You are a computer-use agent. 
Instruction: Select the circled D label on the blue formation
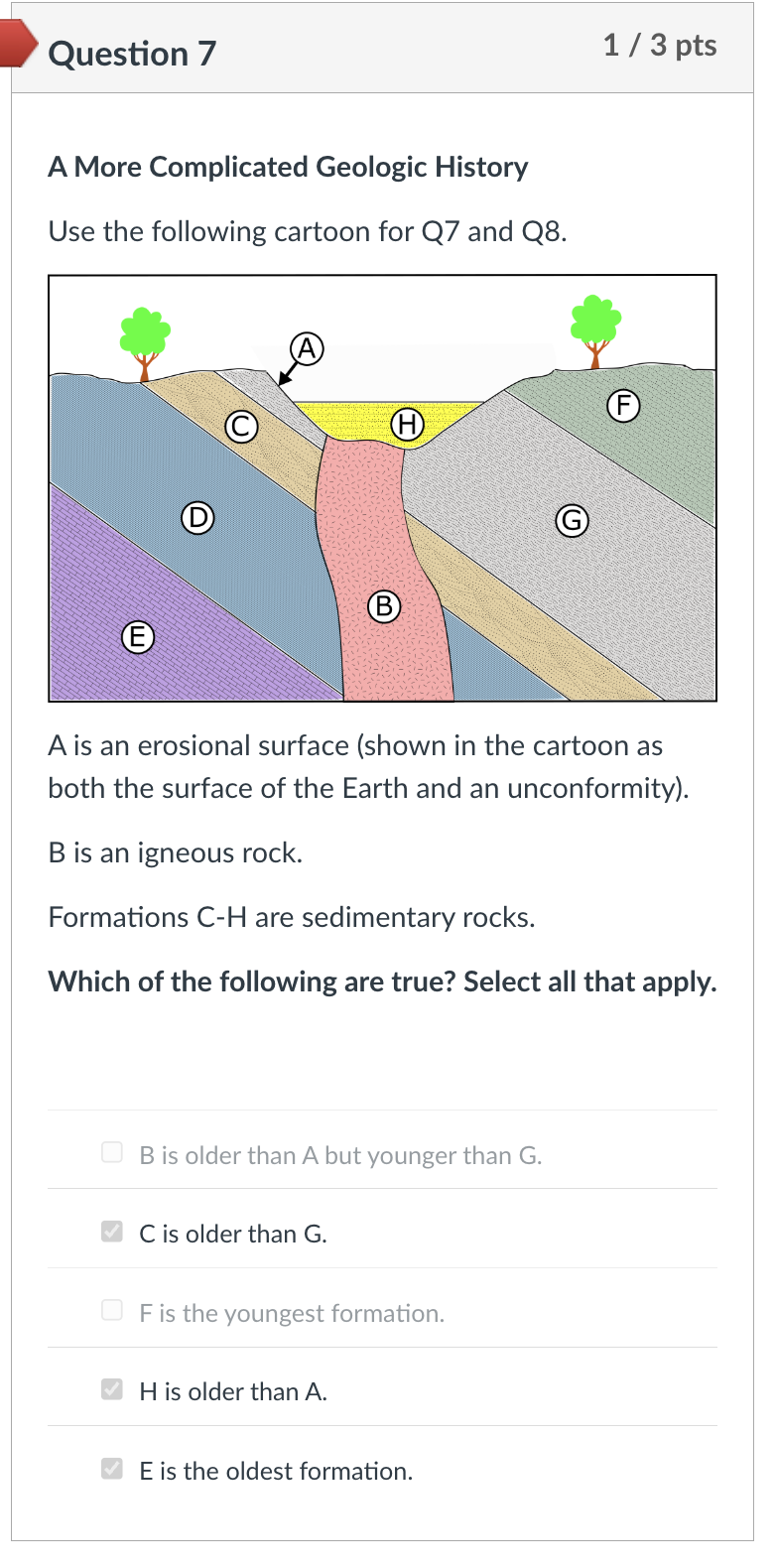pos(196,517)
